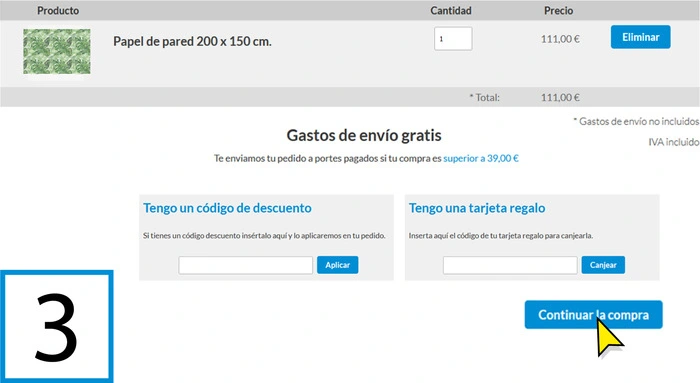Click the item price 111,00 € in product row
700x383 pixels.
pos(560,39)
